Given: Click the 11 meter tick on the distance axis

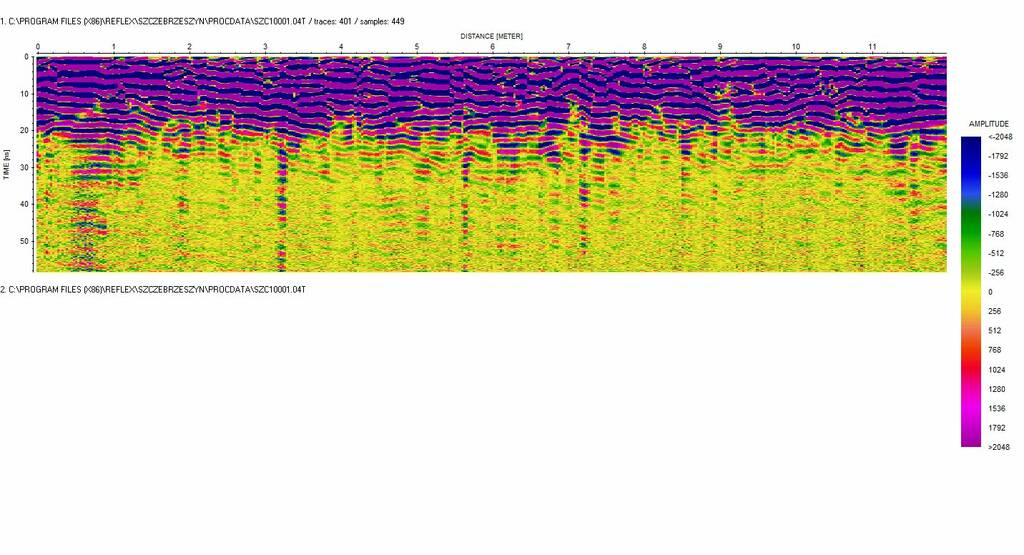Looking at the screenshot, I should (x=871, y=47).
